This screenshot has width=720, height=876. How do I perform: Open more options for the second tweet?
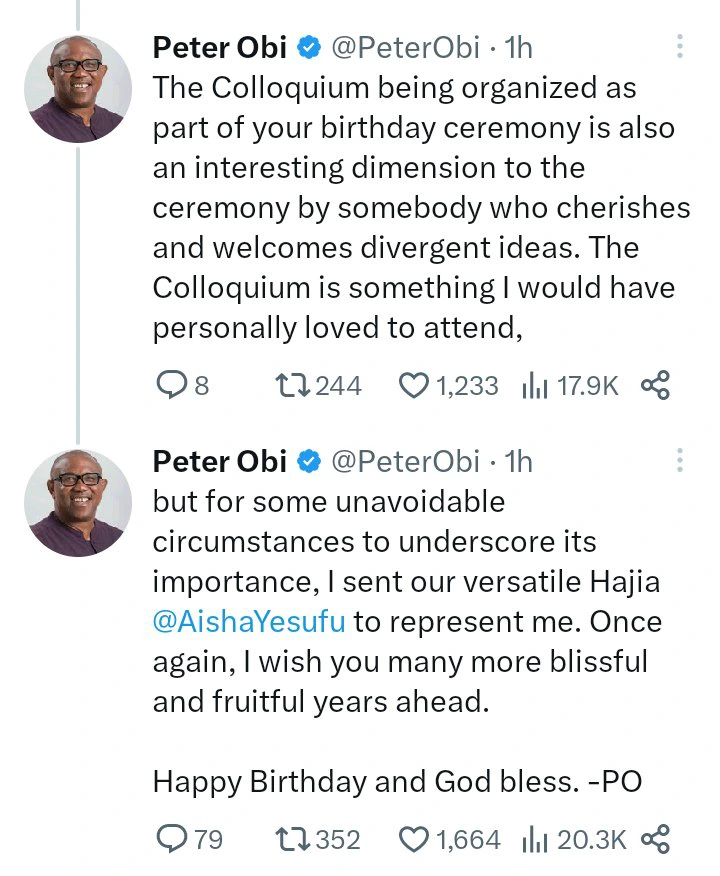coord(679,460)
